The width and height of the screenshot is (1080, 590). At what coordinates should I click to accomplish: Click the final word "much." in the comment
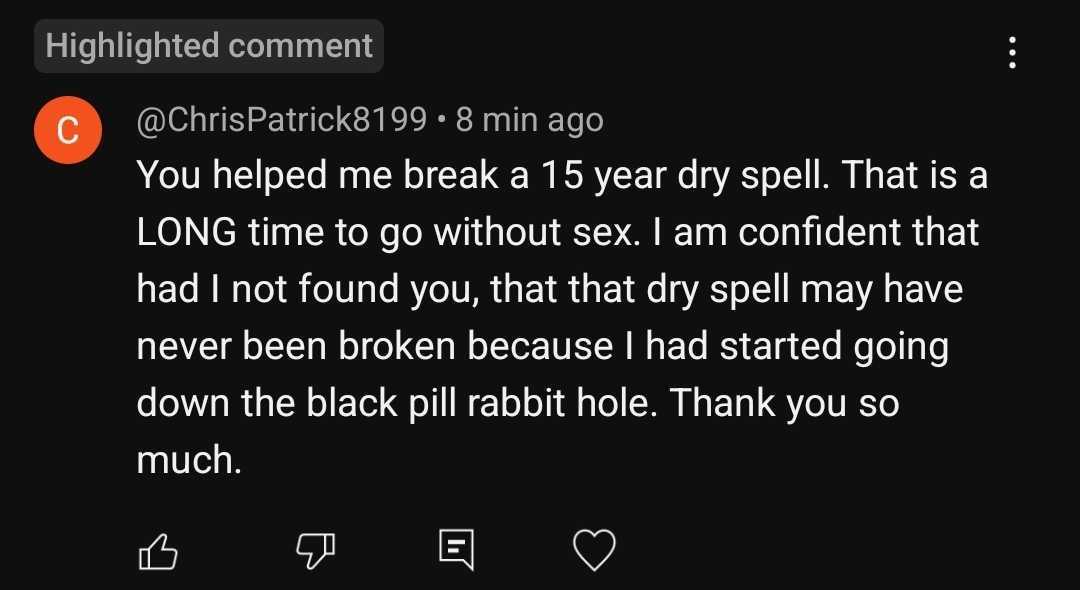pyautogui.click(x=189, y=460)
